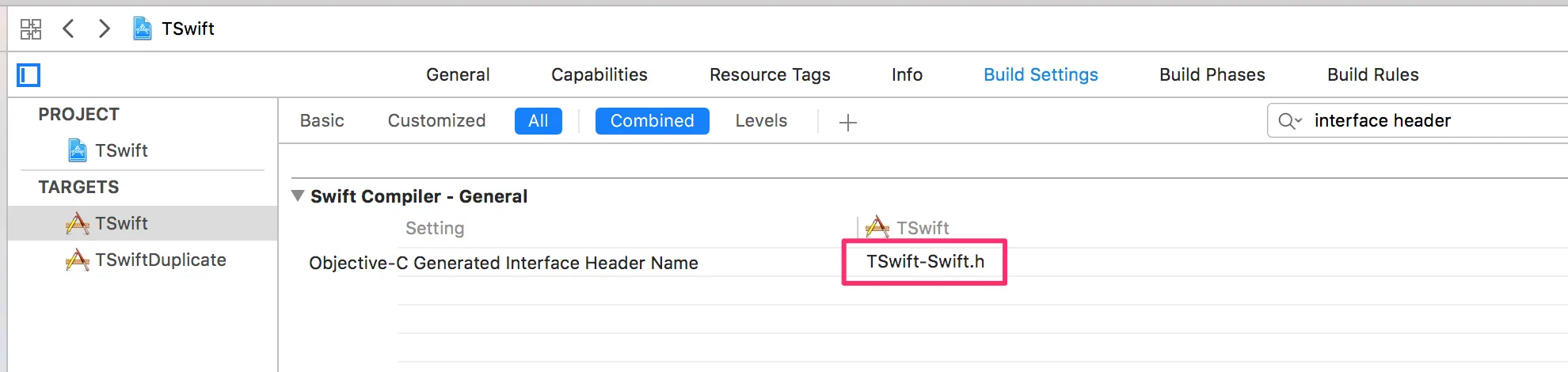Edit the TSwift-Swift.h header name value
This screenshot has height=372, width=1568.
pos(925,262)
